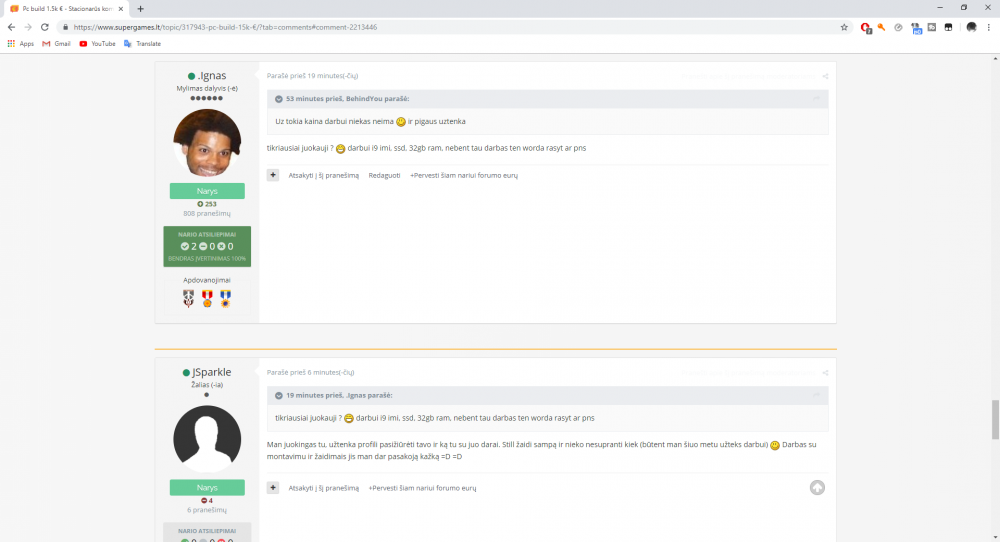Open the Apps grid in the bookmarks bar
1000x542 pixels.
pos(20,44)
